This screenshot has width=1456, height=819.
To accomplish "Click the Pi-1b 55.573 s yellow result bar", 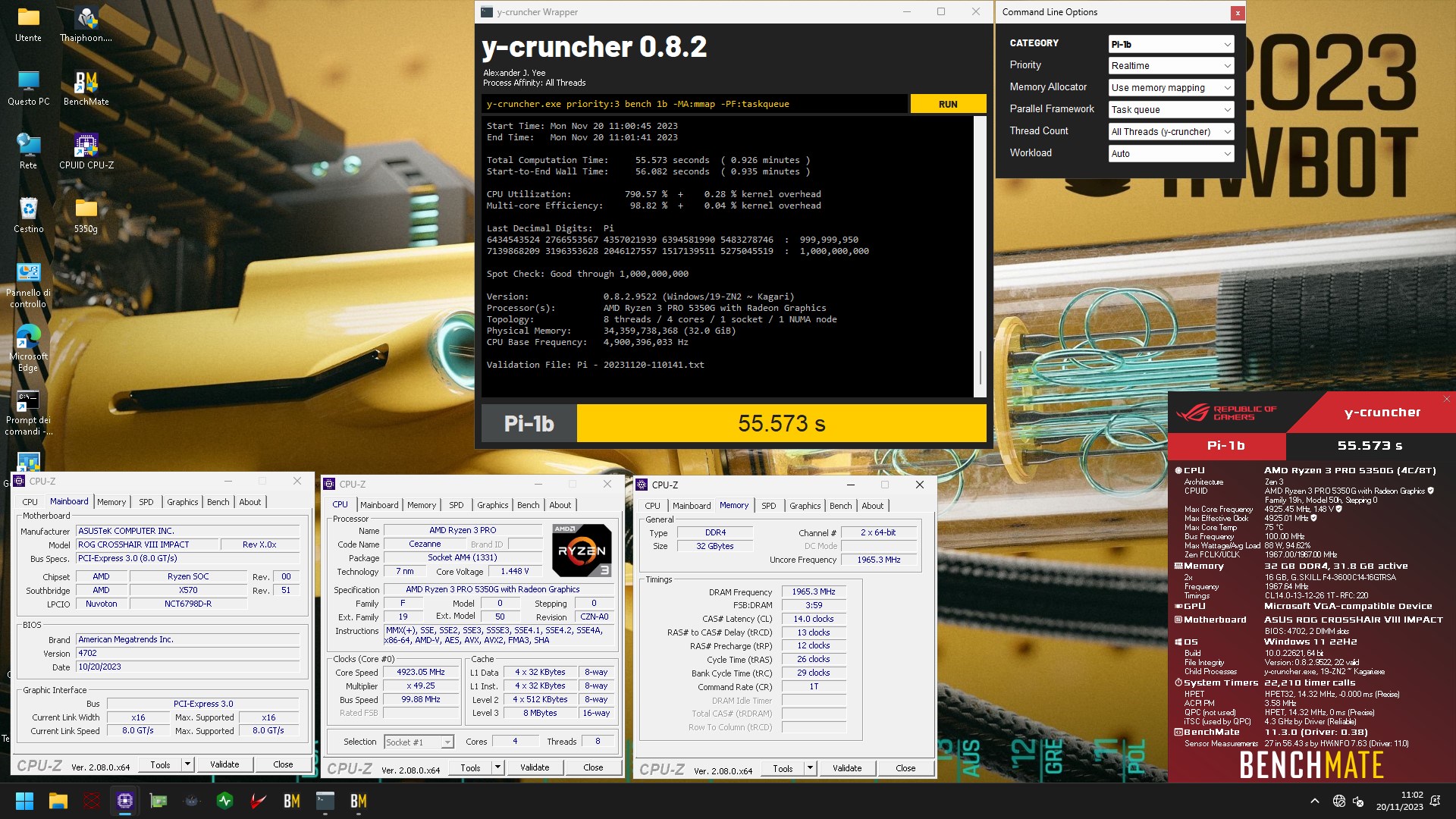I will pos(781,423).
